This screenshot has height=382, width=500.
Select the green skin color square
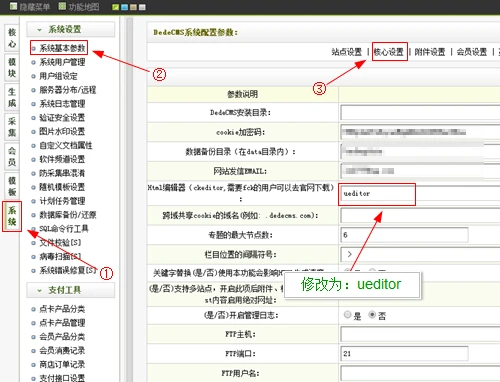point(115,7)
